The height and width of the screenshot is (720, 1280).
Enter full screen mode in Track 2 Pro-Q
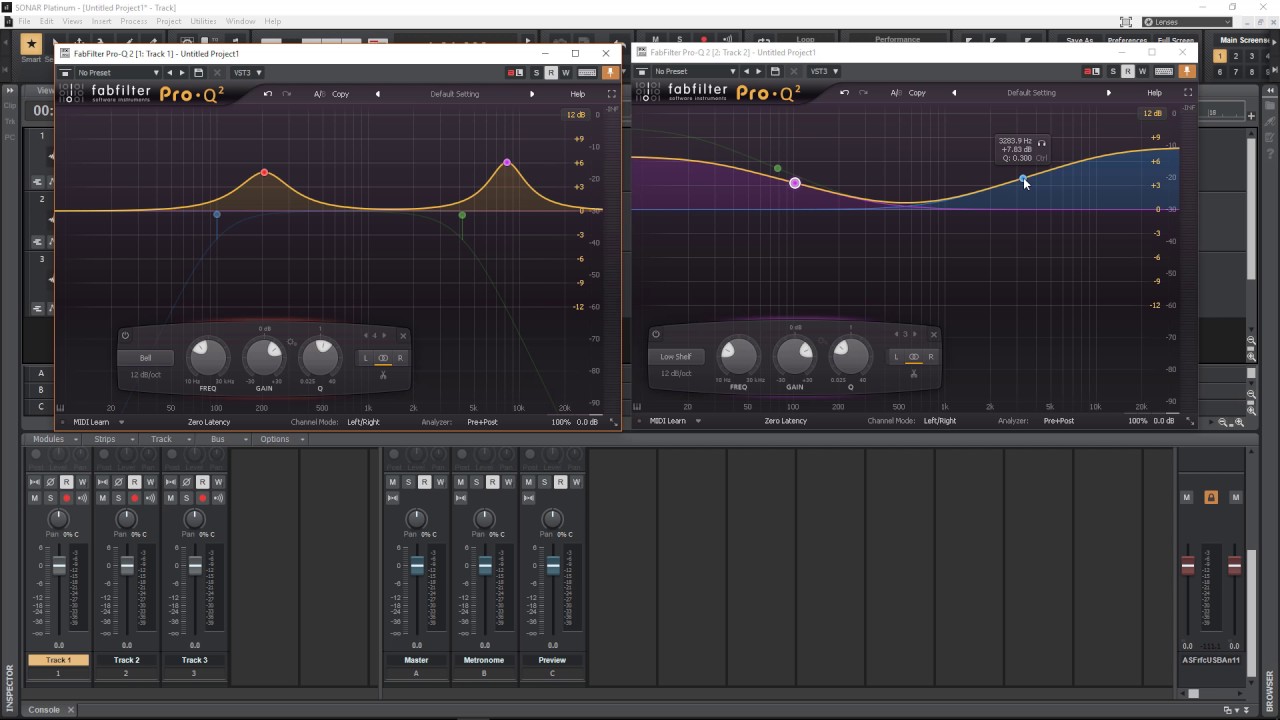[x=1188, y=93]
